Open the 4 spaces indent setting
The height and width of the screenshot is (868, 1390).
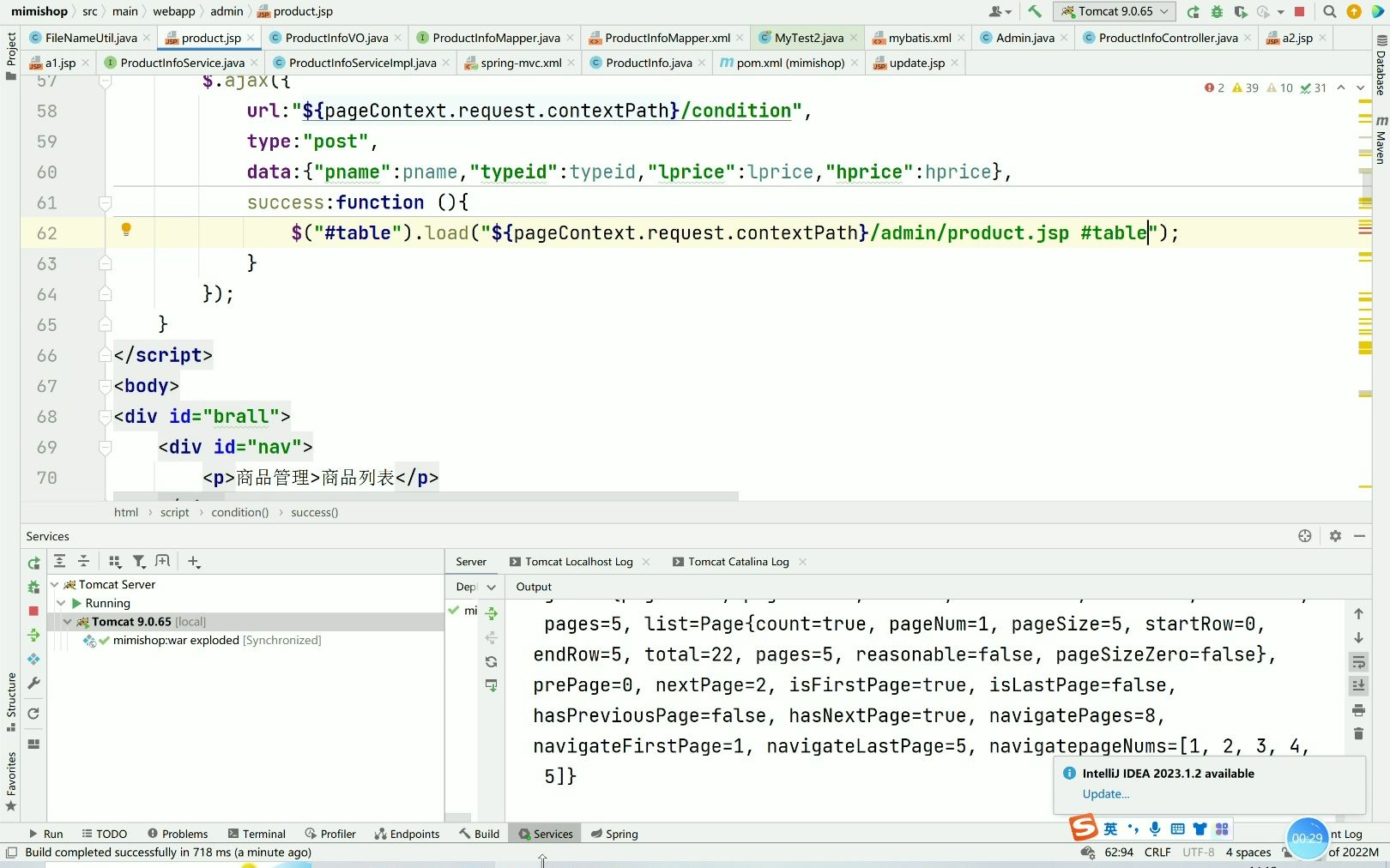(1248, 853)
